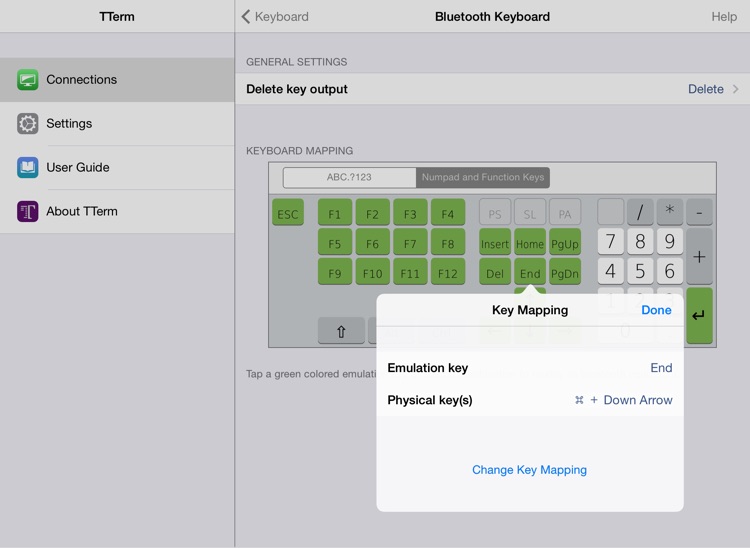
Task: Open the Settings gear icon
Action: [28, 123]
